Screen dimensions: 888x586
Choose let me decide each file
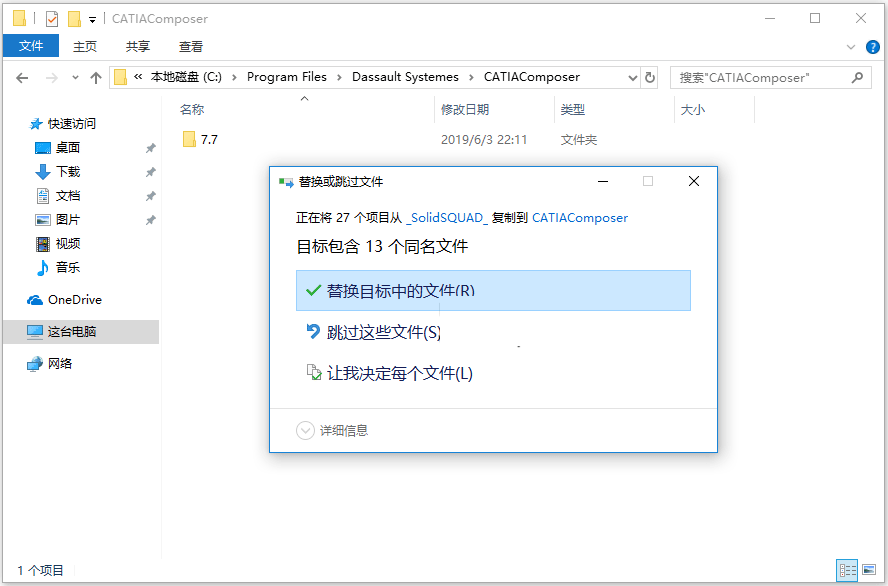click(x=389, y=373)
